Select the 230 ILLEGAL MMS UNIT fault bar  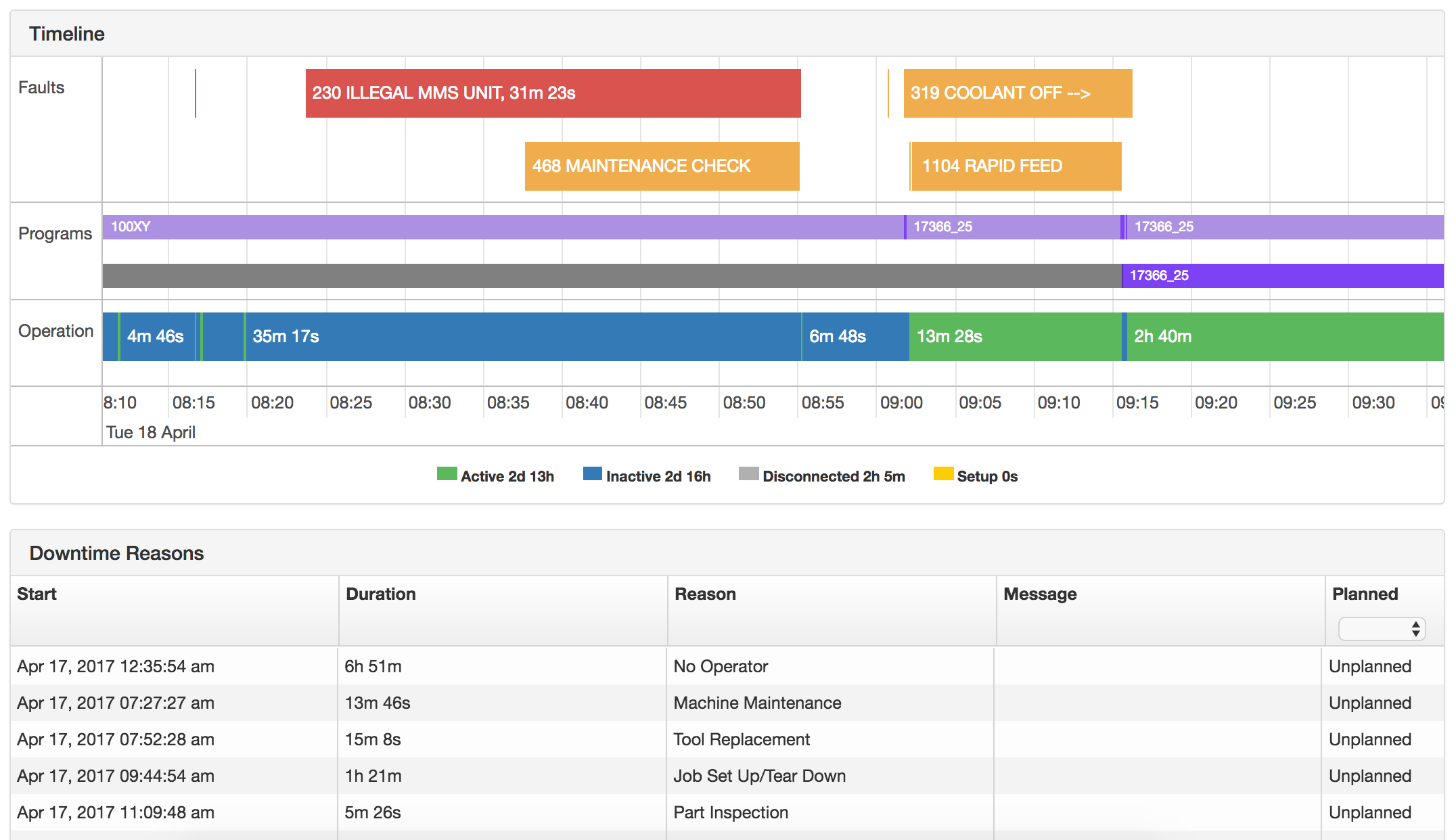553,93
